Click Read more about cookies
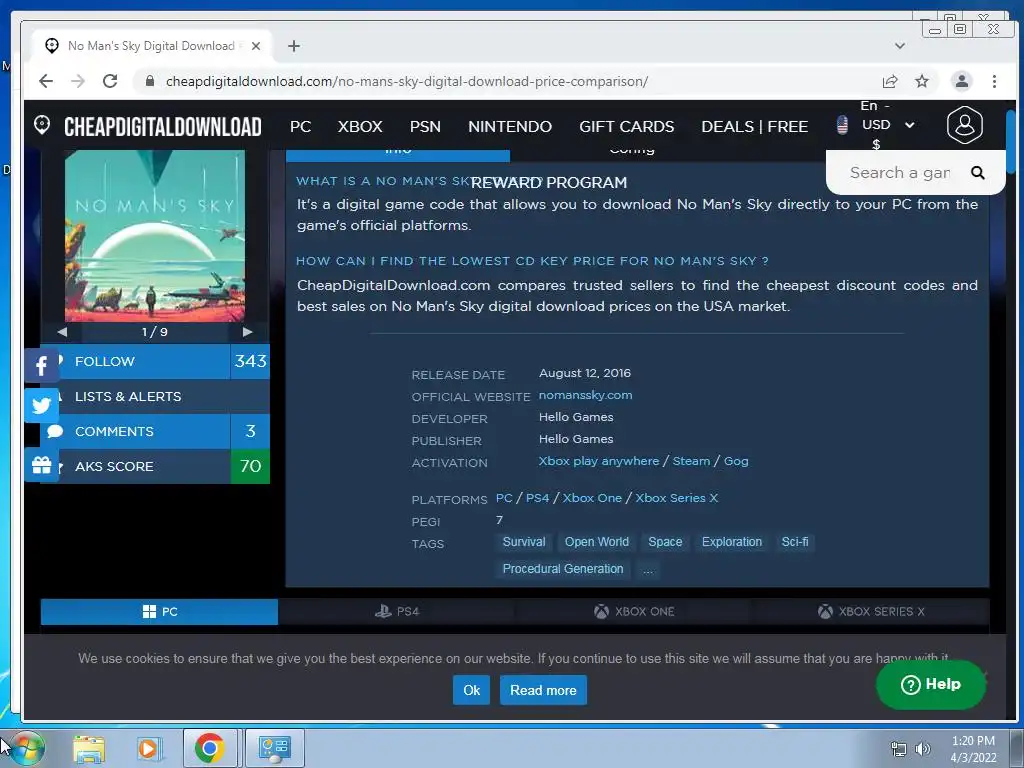Viewport: 1024px width, 768px height. coord(543,690)
